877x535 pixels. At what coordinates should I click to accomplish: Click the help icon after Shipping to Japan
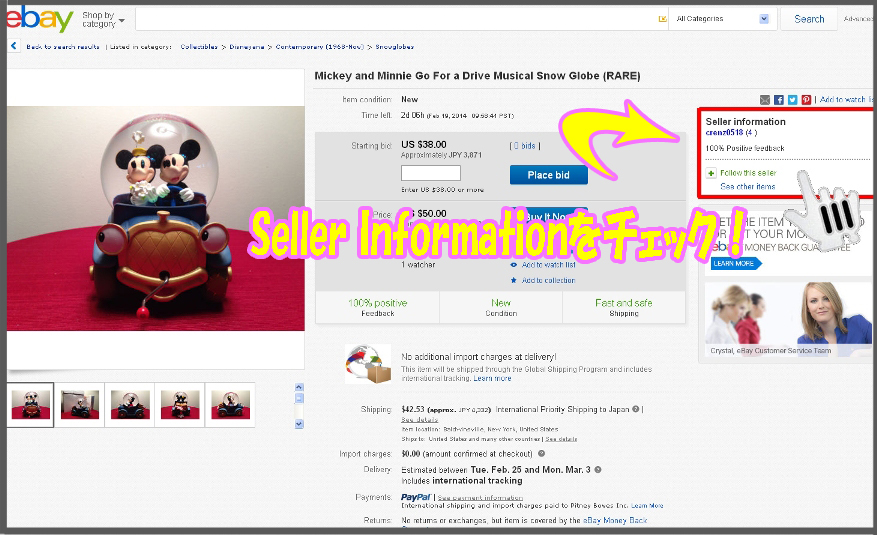pyautogui.click(x=635, y=409)
